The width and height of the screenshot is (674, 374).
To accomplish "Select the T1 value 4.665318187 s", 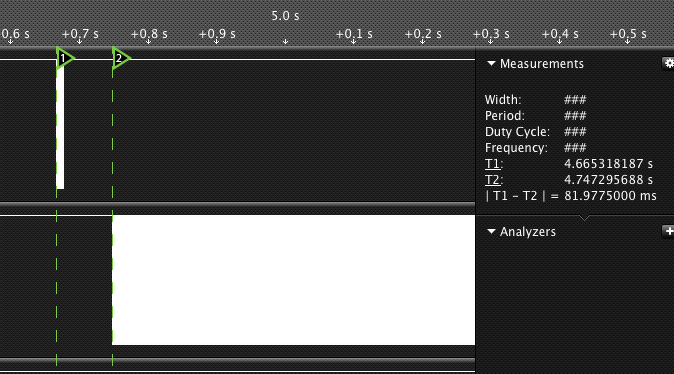I will [608, 164].
